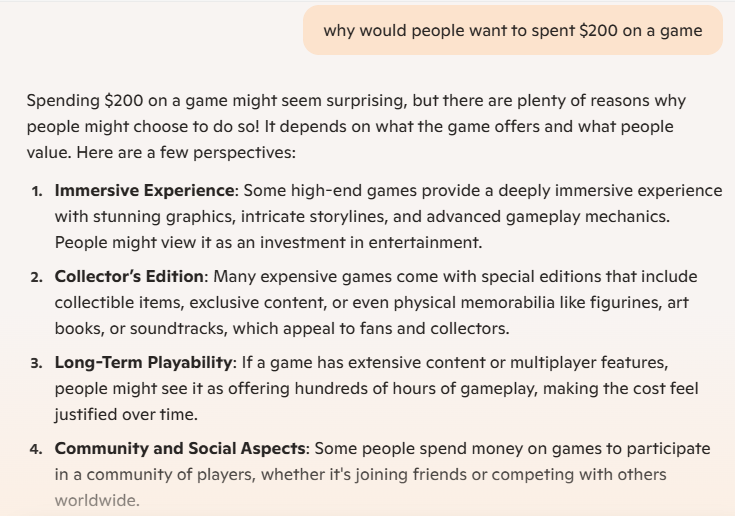Click the user message bubble about $200 game
This screenshot has width=735, height=516.
pos(513,30)
